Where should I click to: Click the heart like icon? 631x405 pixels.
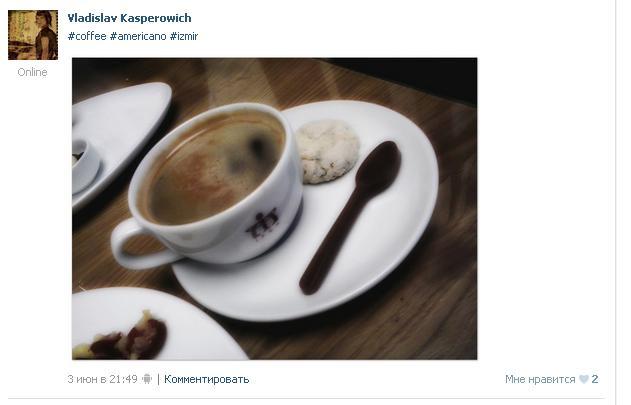[584, 379]
